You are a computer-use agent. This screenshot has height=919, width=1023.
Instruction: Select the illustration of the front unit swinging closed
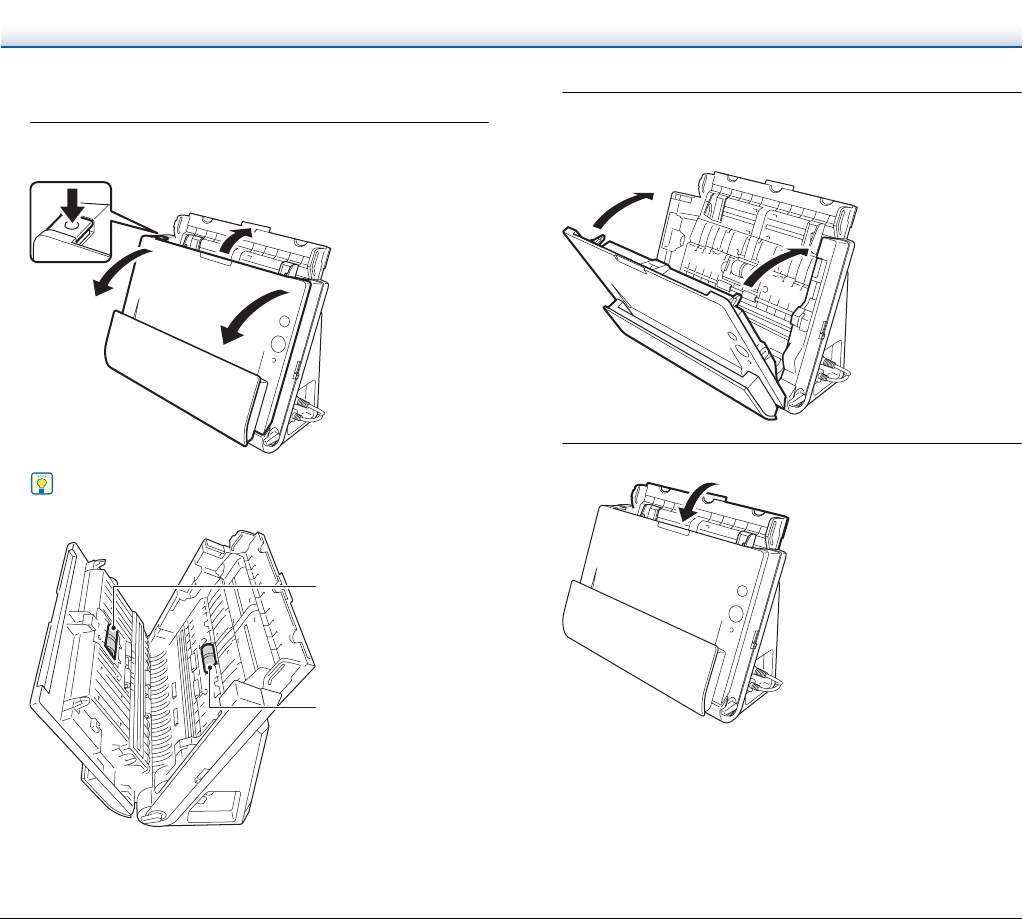pyautogui.click(x=709, y=297)
